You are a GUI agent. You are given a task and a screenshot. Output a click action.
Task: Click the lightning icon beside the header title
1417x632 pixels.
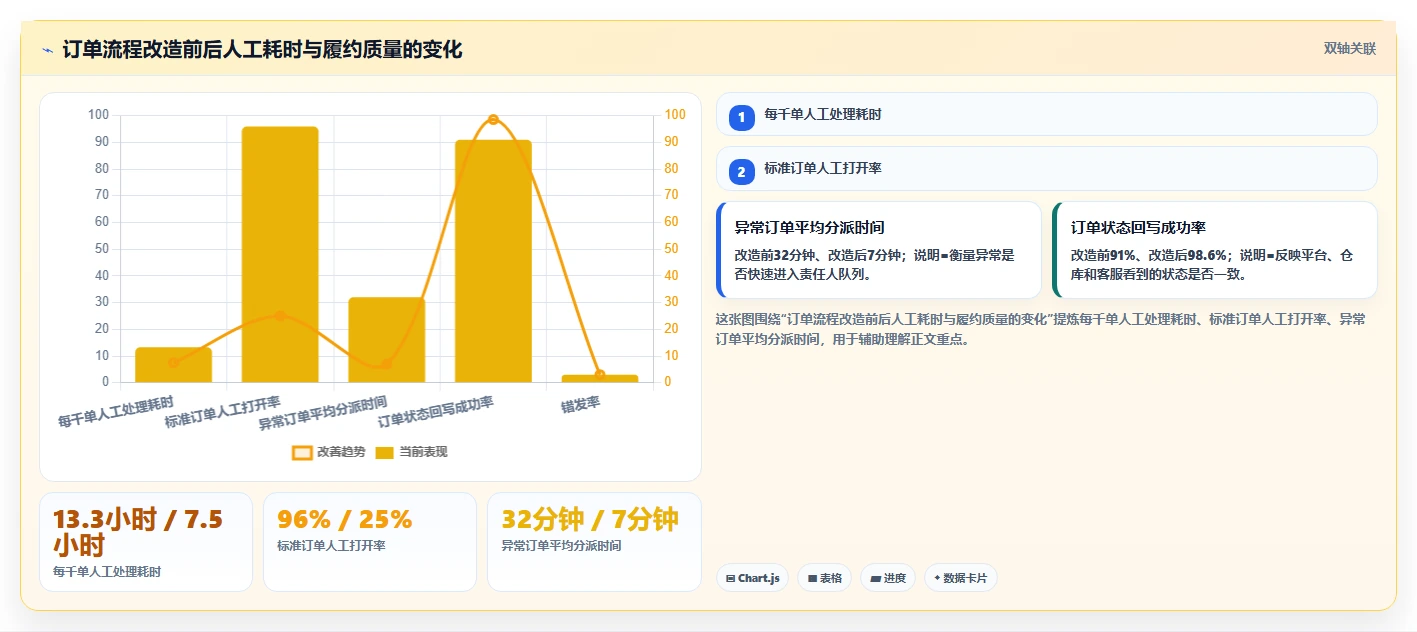(x=47, y=50)
